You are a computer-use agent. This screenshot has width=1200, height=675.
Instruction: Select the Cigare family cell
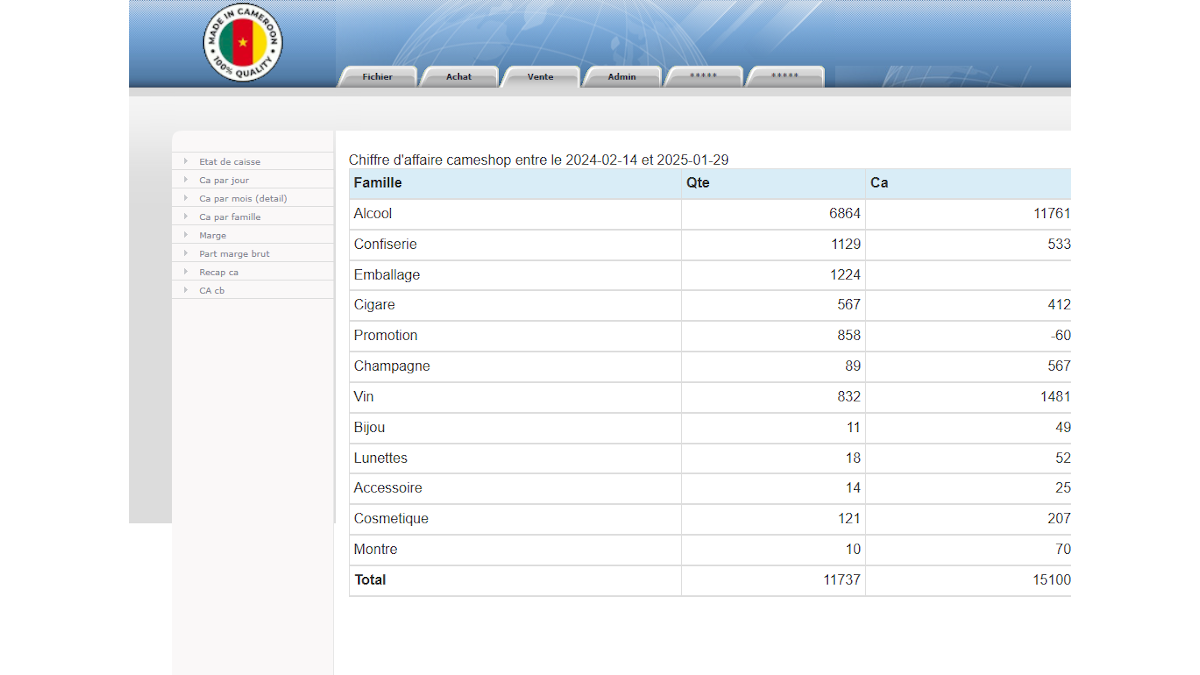pyautogui.click(x=516, y=305)
